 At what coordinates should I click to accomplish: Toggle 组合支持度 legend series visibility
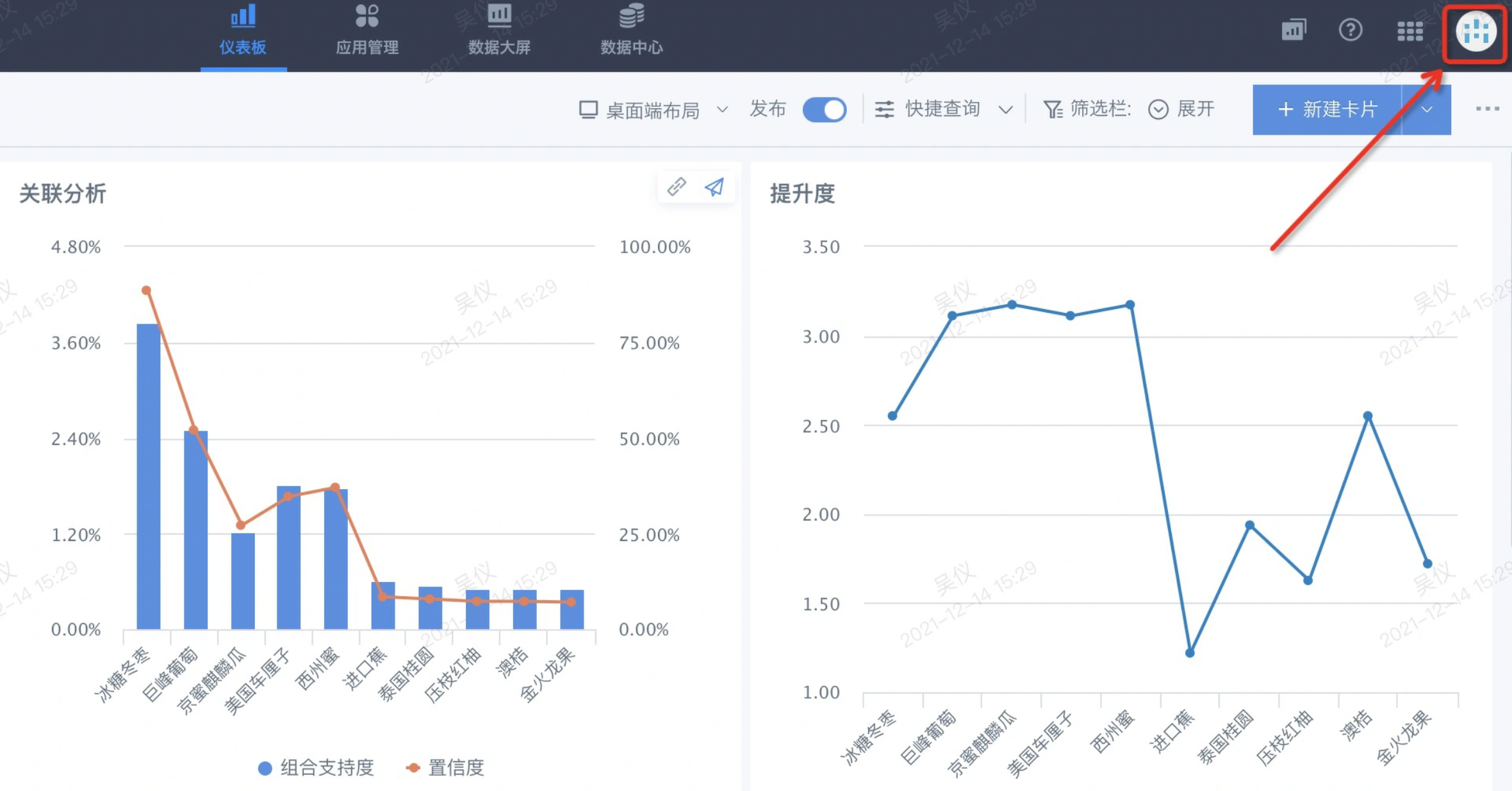(x=316, y=767)
